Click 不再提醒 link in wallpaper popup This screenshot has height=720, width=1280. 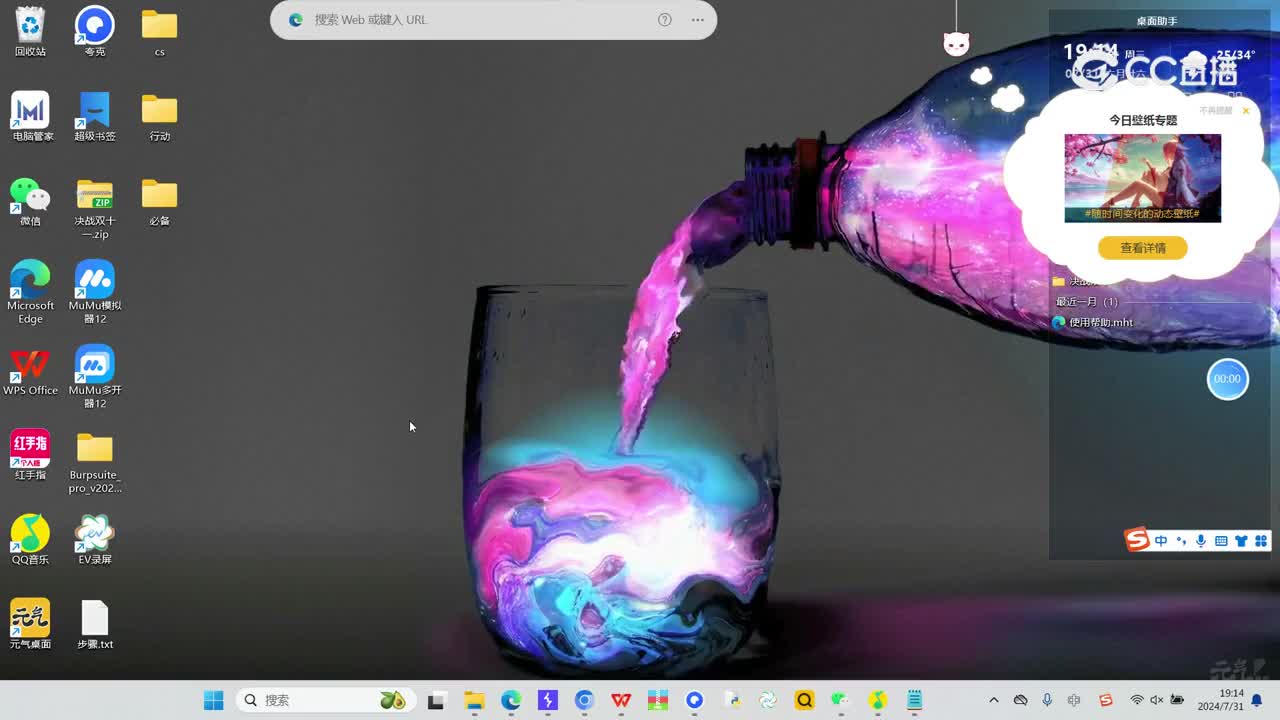(x=1215, y=110)
